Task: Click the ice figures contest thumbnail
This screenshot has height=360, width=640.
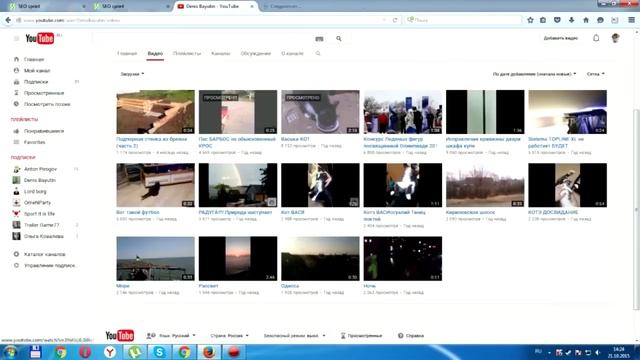Action: (403, 112)
